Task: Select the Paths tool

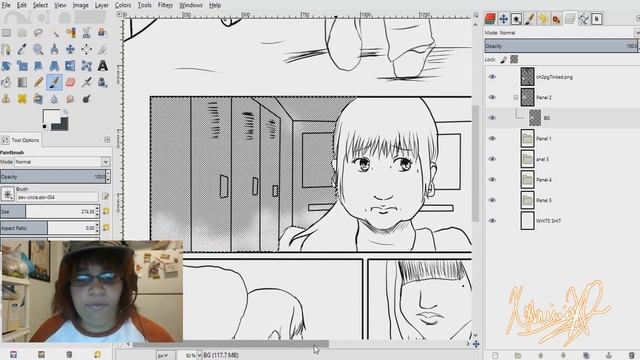Action: 6,49
